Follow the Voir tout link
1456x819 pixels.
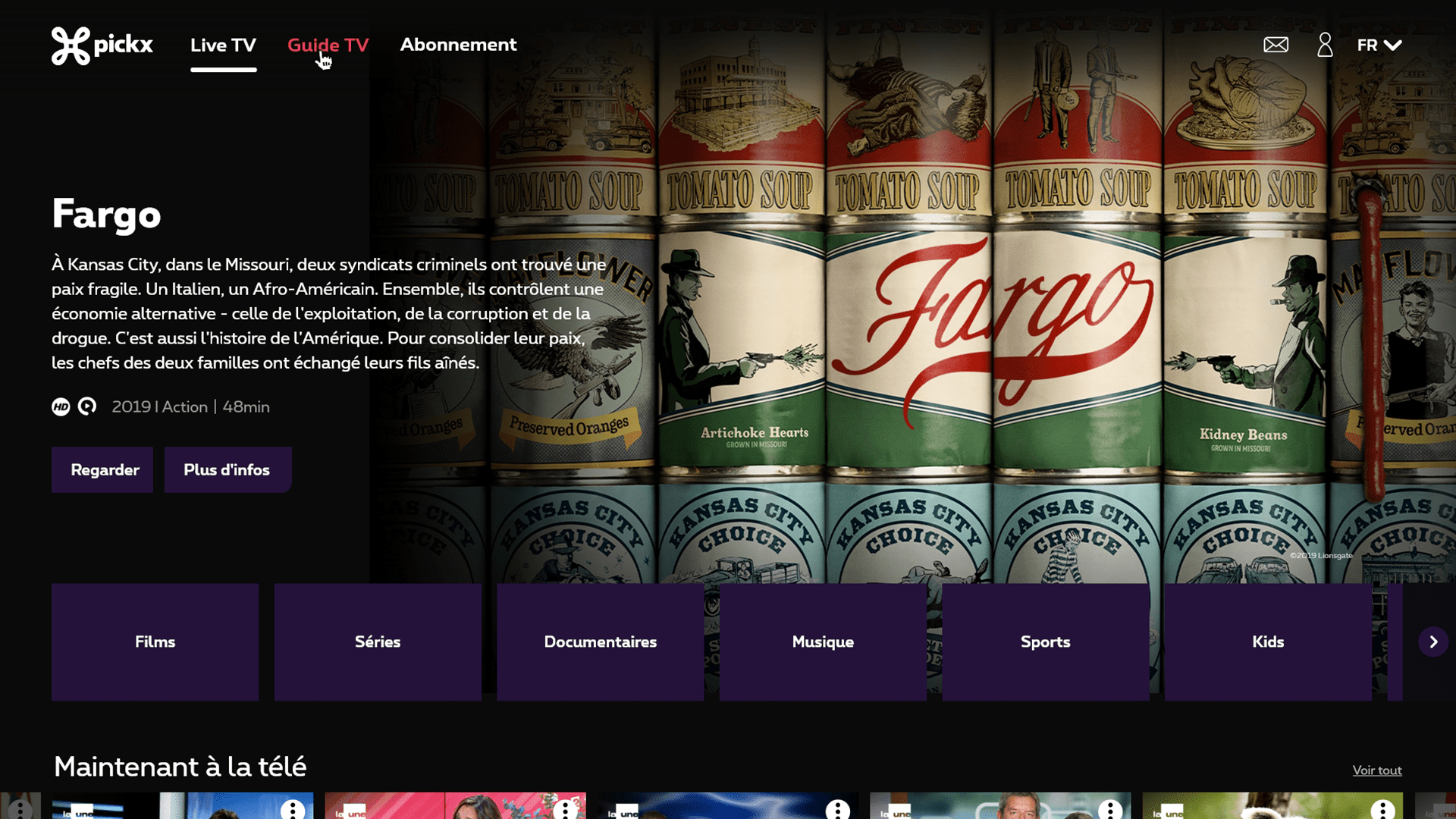(1376, 770)
